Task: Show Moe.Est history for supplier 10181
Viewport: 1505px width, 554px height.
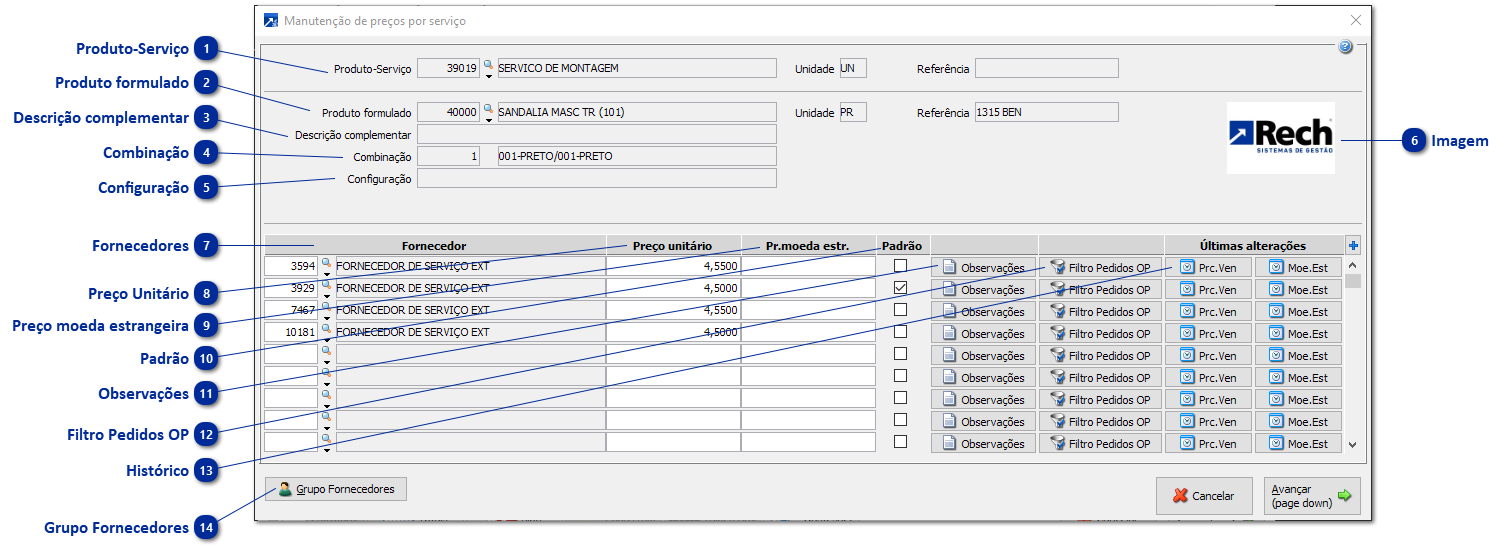Action: tap(1298, 334)
